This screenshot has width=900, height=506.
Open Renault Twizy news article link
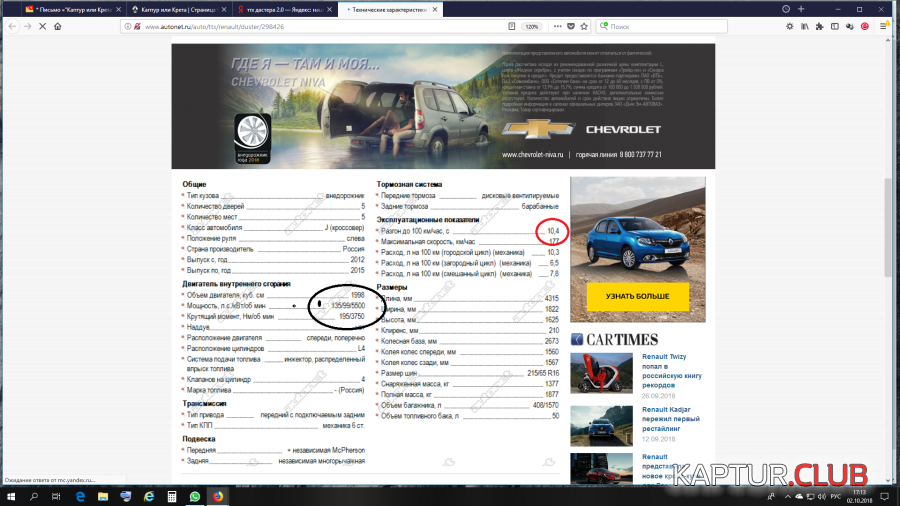click(672, 371)
